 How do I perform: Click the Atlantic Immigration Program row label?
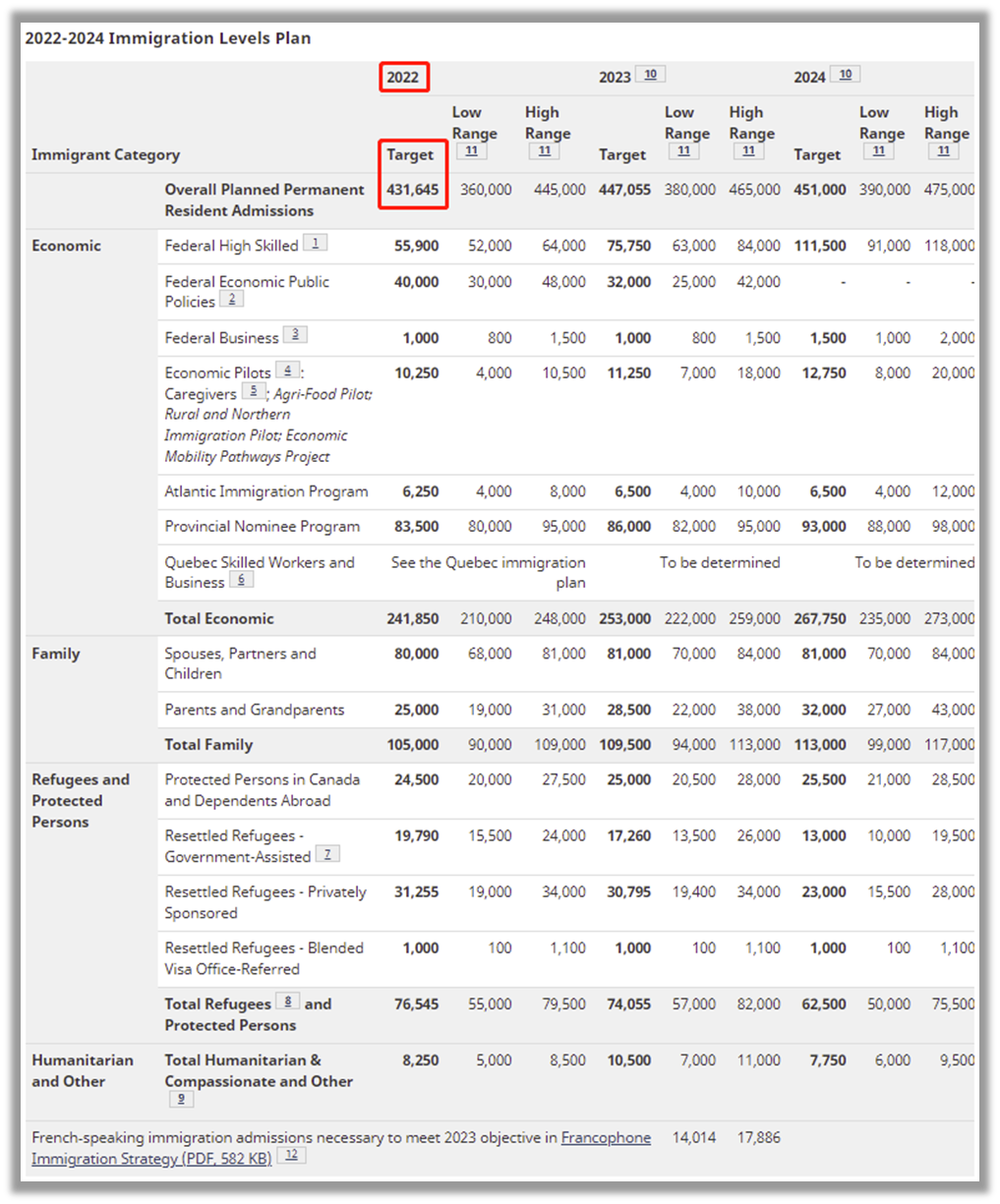[266, 491]
